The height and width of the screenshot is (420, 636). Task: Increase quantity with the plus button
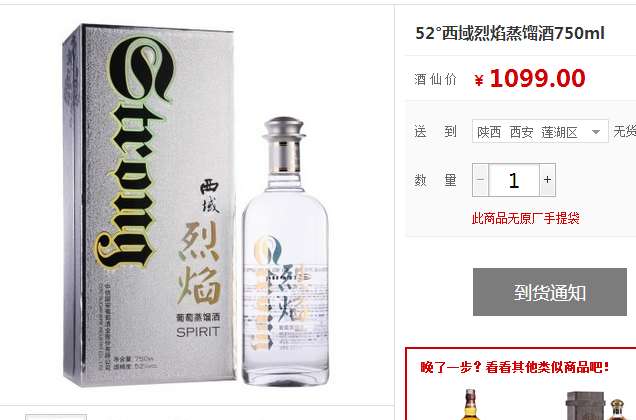[x=547, y=180]
